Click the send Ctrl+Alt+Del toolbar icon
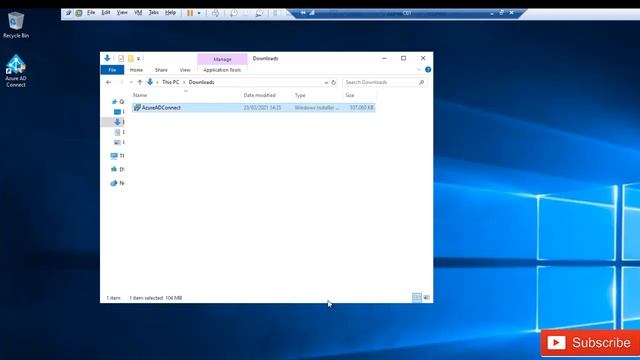The width and height of the screenshot is (640, 360). pos(215,13)
